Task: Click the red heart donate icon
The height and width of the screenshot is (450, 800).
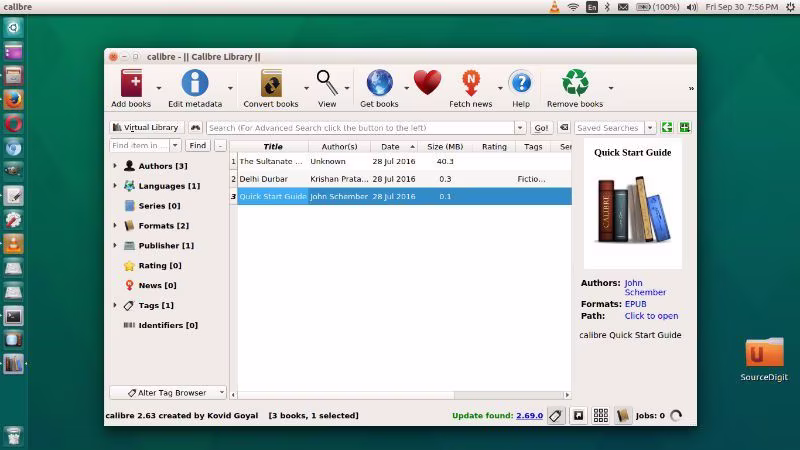Action: (x=428, y=83)
